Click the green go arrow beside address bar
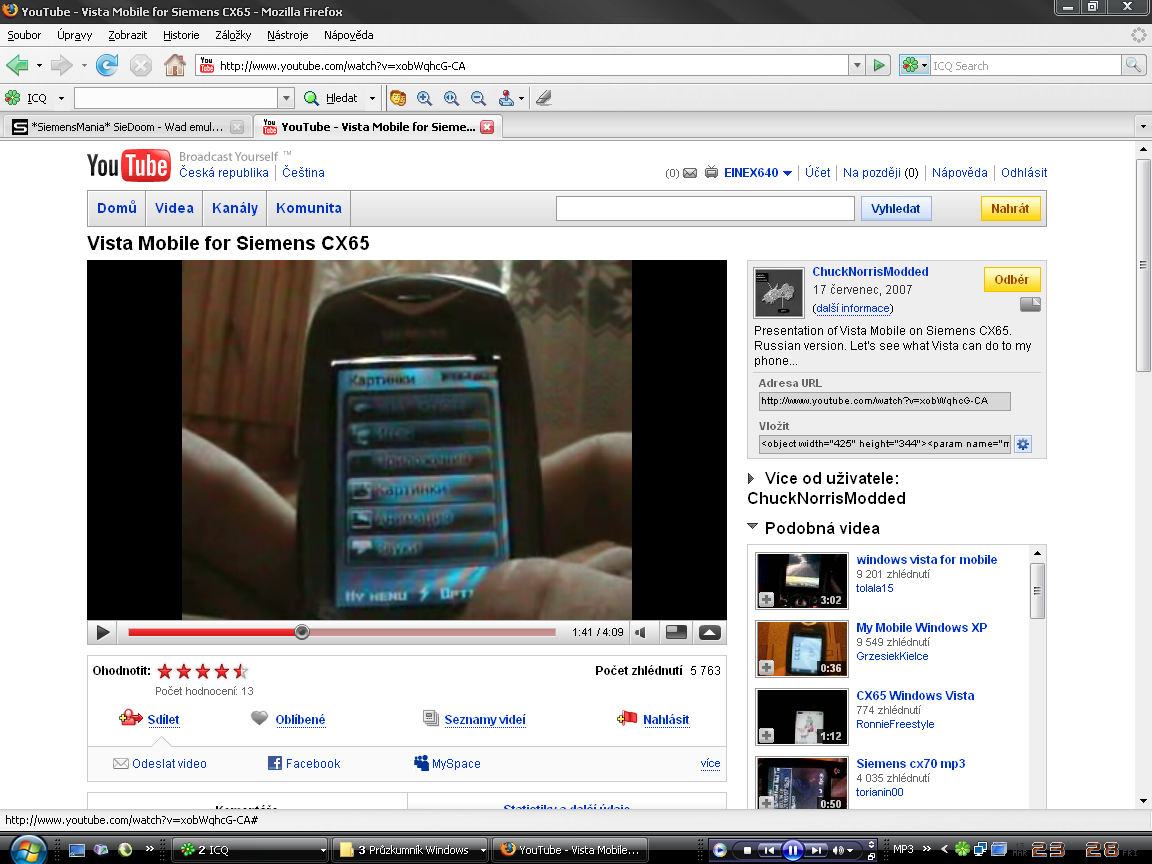This screenshot has height=864, width=1152. [x=879, y=65]
